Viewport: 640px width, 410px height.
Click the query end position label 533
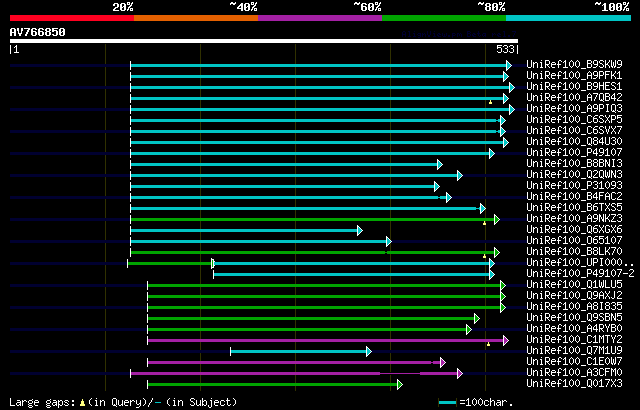pos(505,49)
